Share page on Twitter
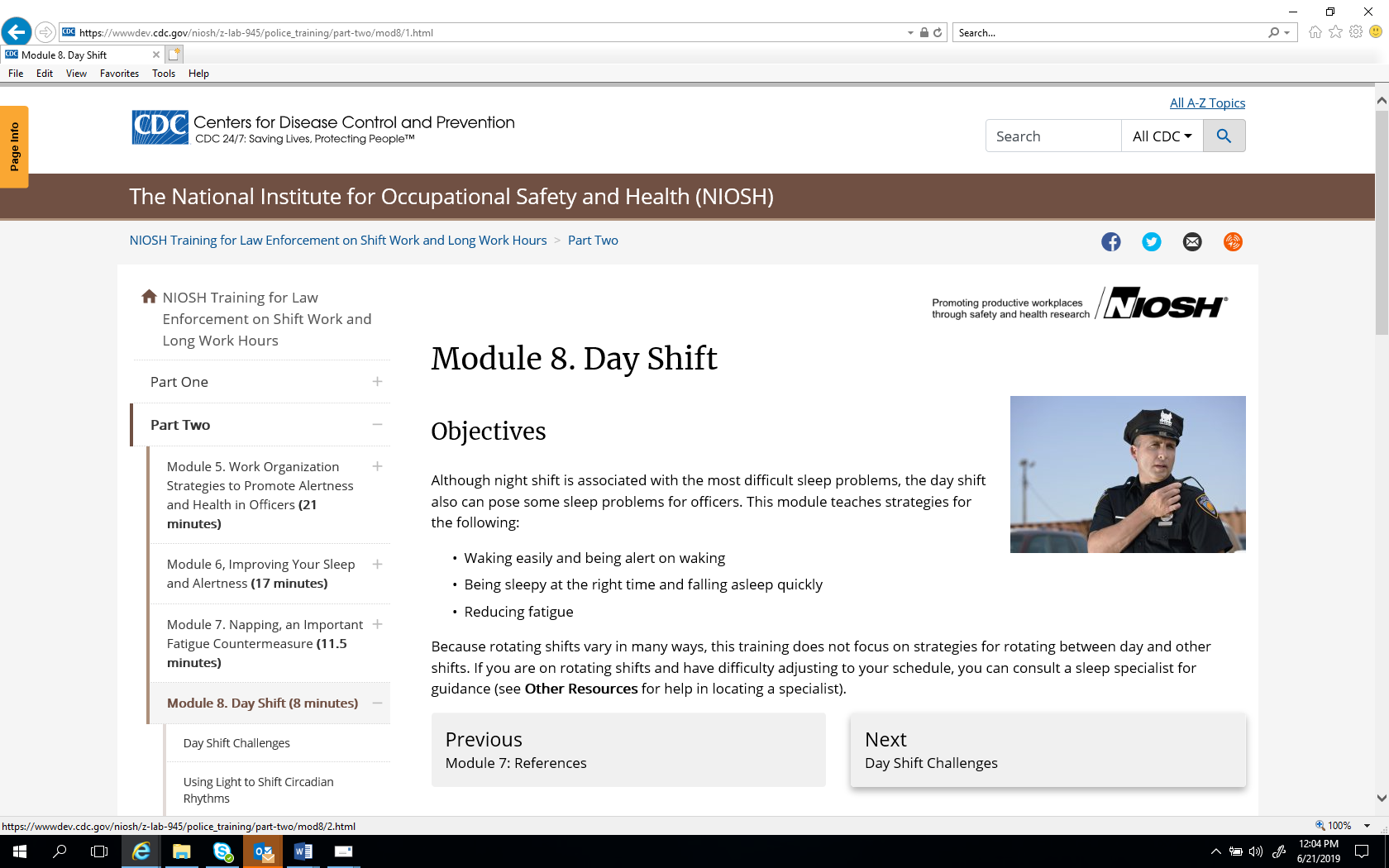The width and height of the screenshot is (1389, 868). pyautogui.click(x=1152, y=241)
